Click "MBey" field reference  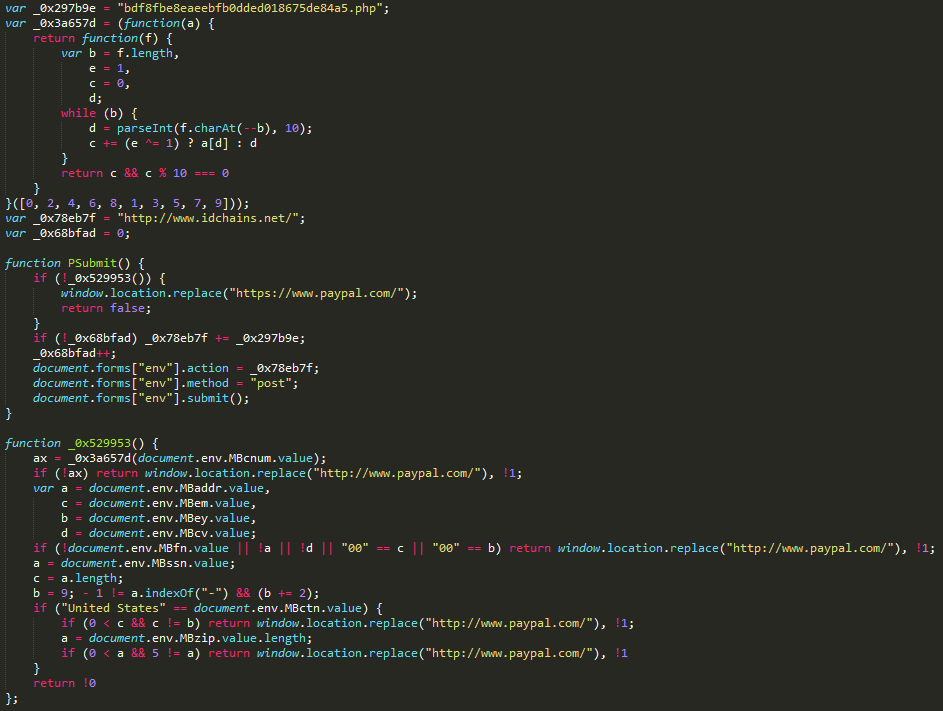tap(194, 519)
